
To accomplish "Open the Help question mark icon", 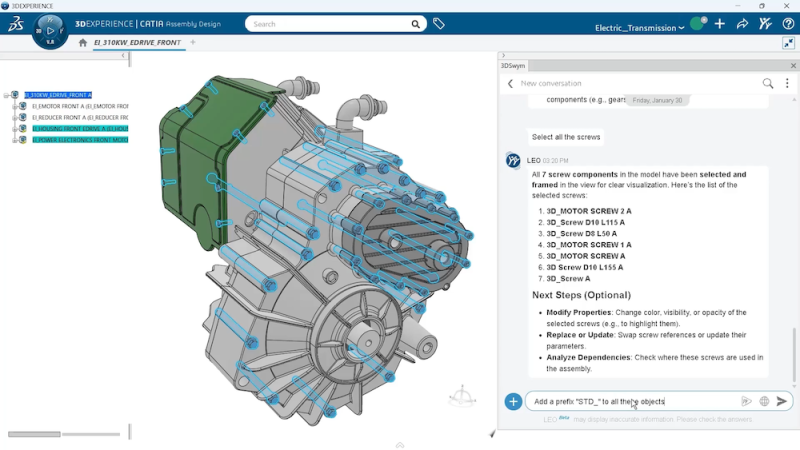I will [788, 23].
